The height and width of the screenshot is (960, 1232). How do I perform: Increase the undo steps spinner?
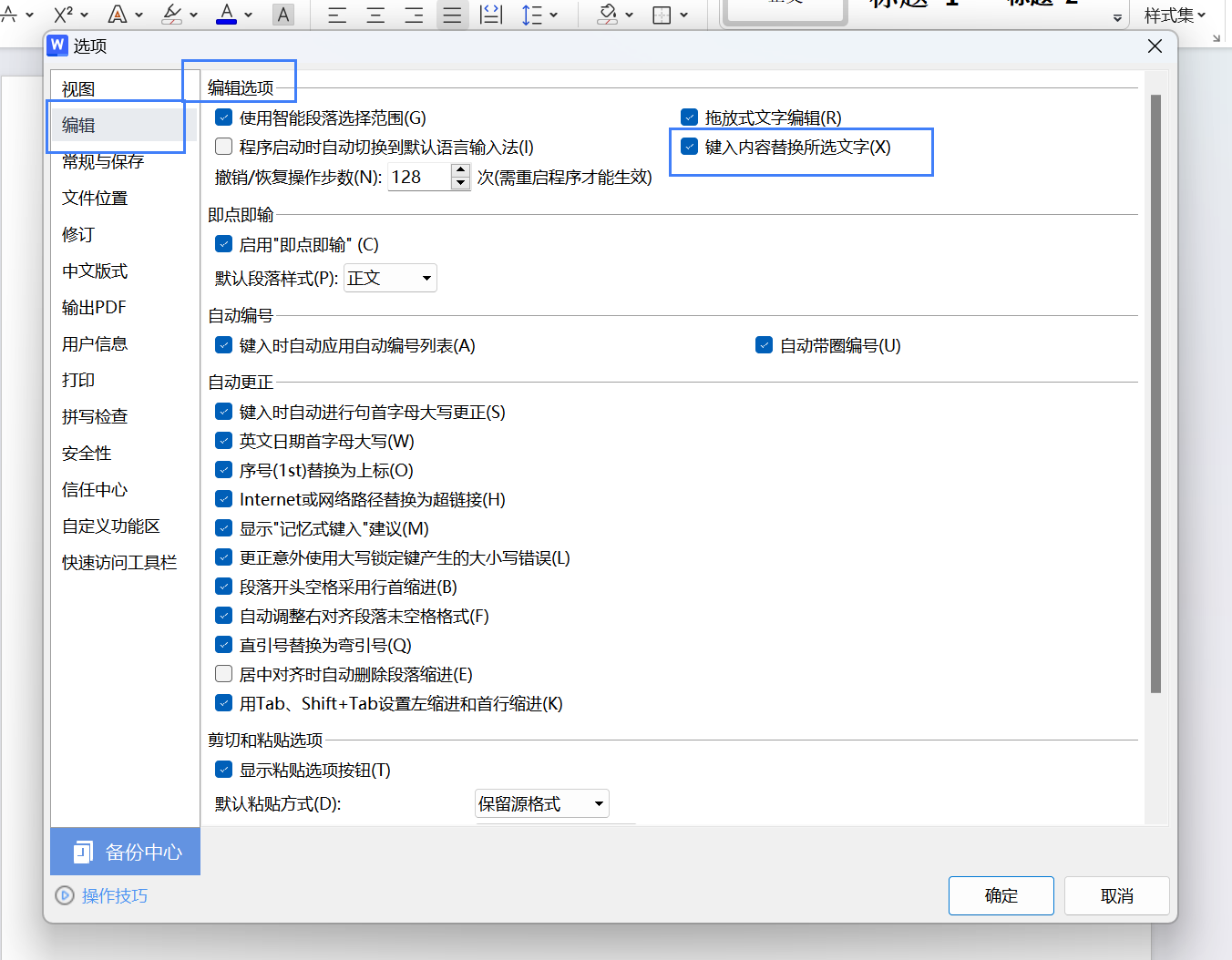coord(460,170)
